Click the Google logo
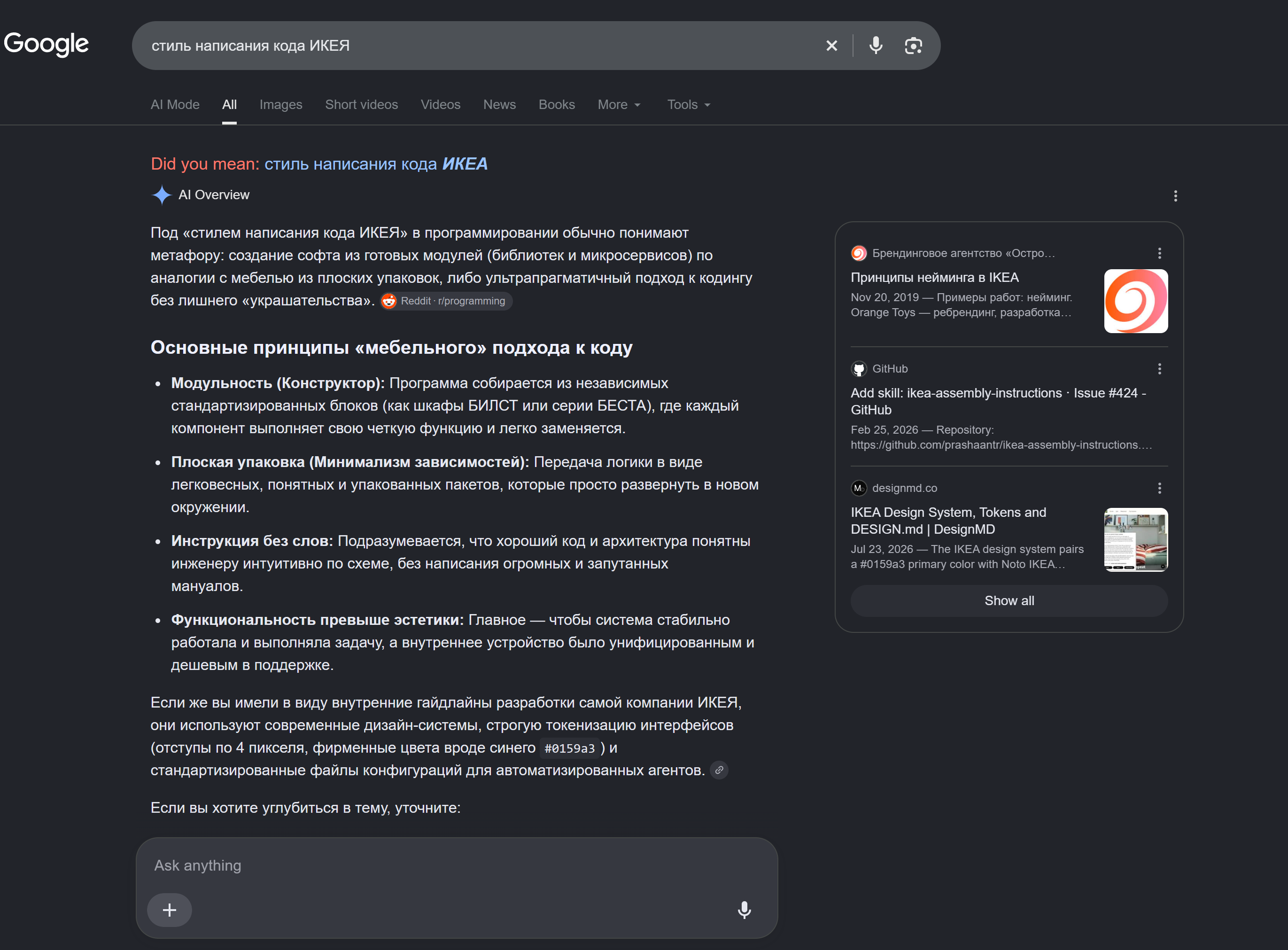The height and width of the screenshot is (950, 1288). coord(46,44)
